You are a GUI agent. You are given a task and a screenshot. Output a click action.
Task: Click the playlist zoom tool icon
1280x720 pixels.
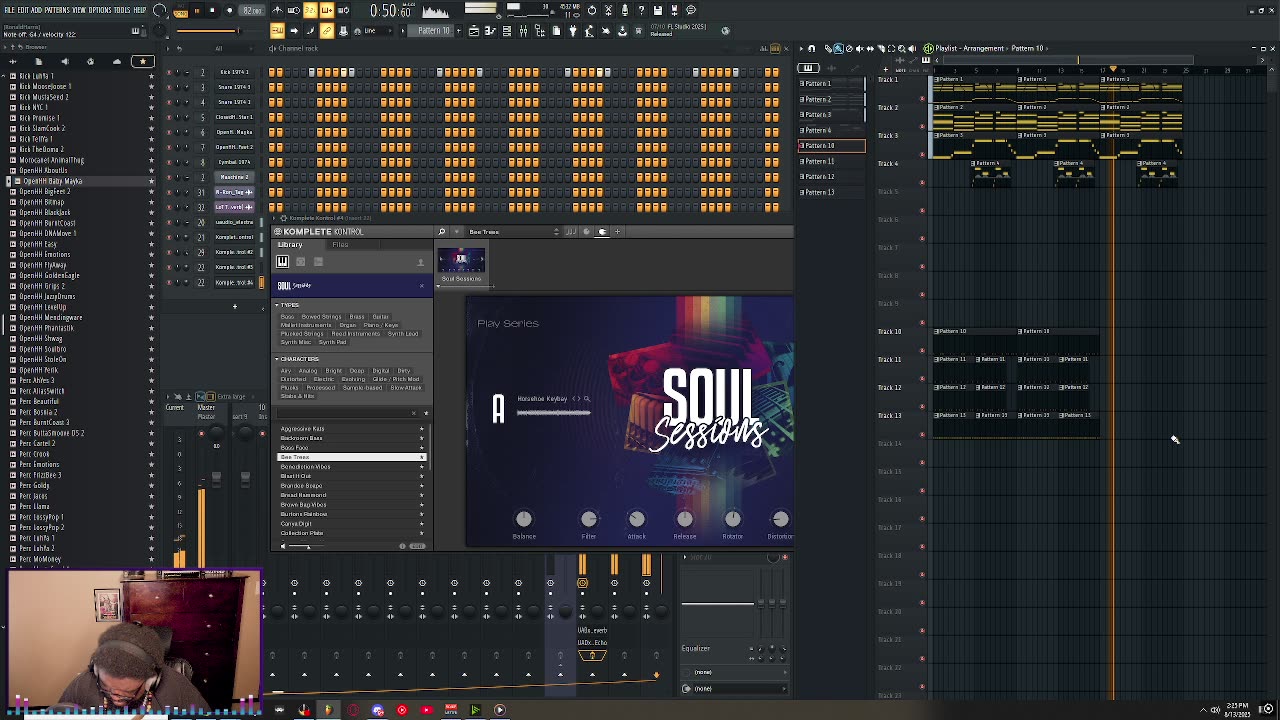[x=900, y=48]
